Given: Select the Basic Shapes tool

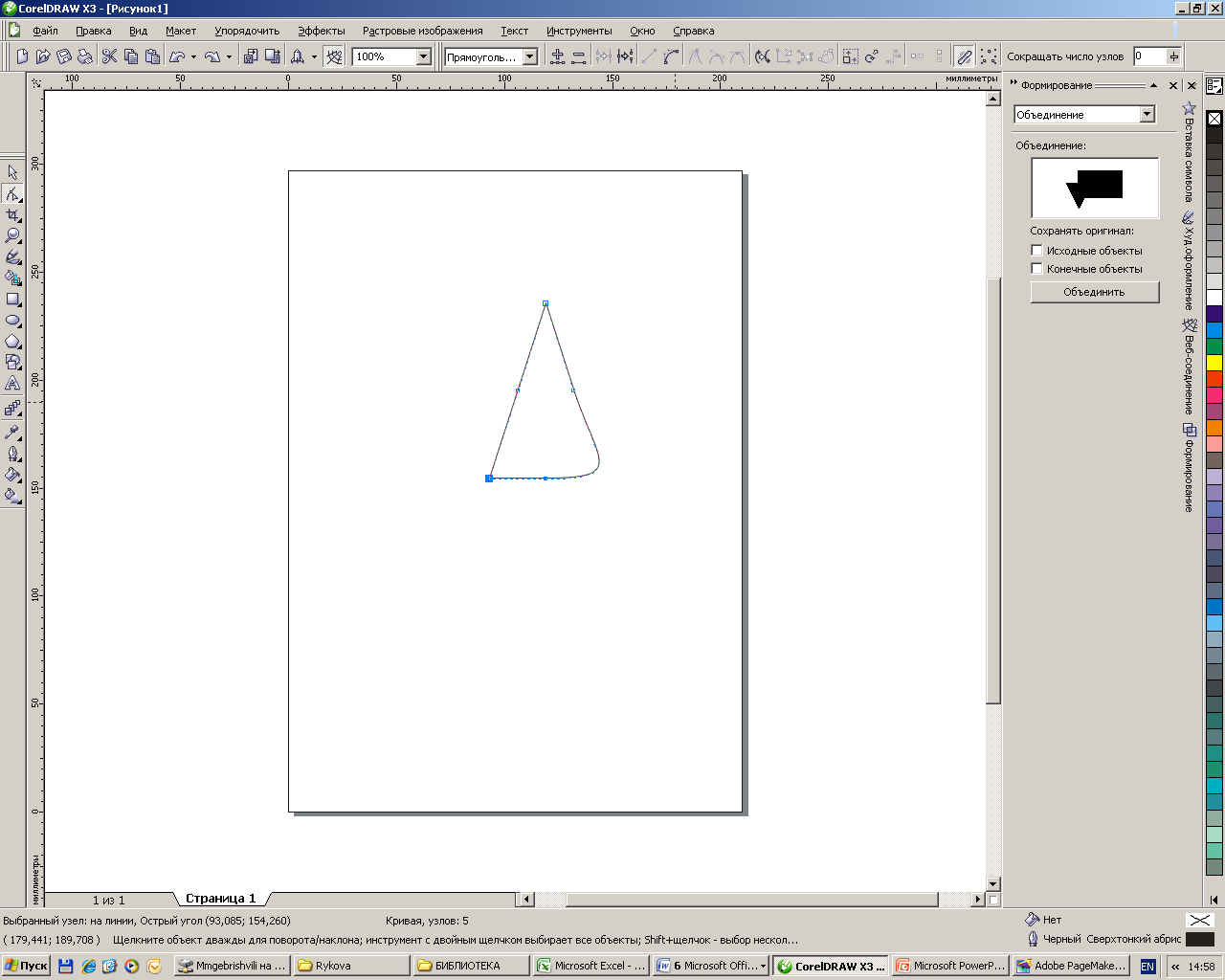Looking at the screenshot, I should [x=12, y=362].
